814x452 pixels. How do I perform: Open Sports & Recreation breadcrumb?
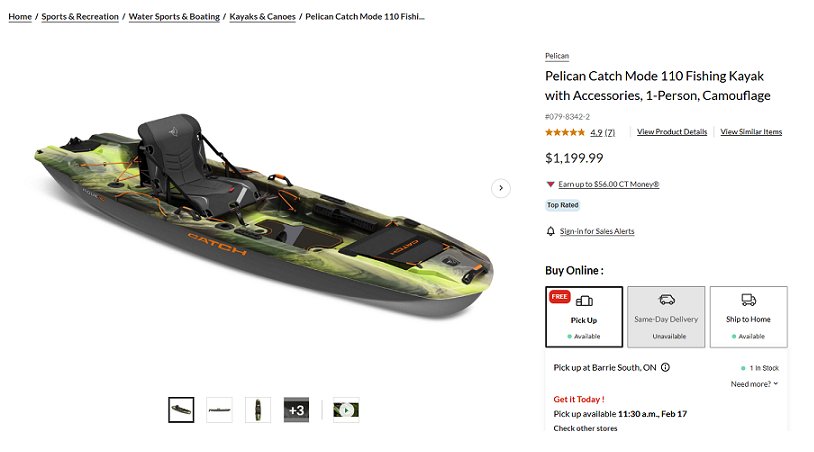[x=80, y=17]
